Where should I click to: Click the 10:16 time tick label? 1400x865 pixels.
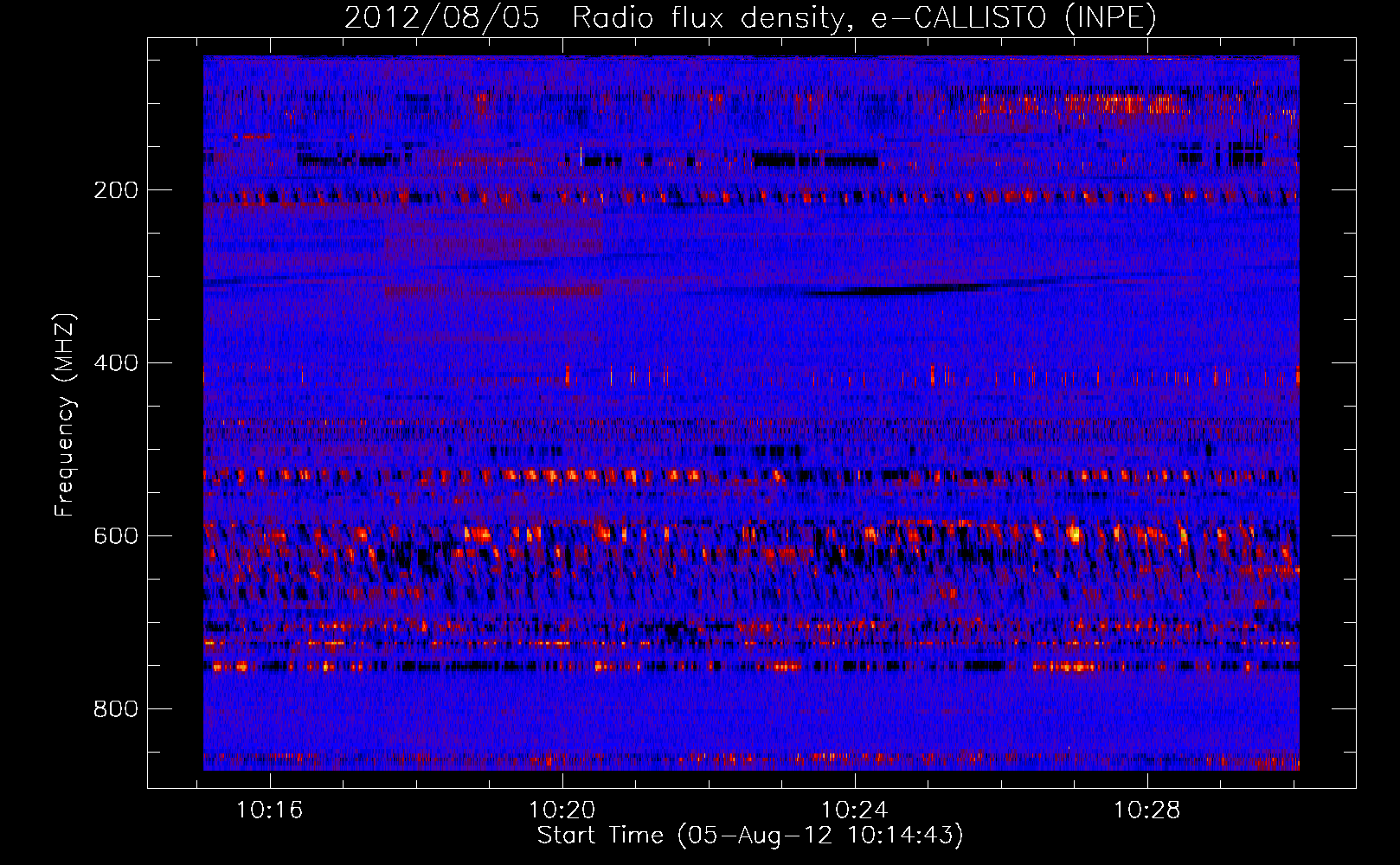tap(270, 811)
